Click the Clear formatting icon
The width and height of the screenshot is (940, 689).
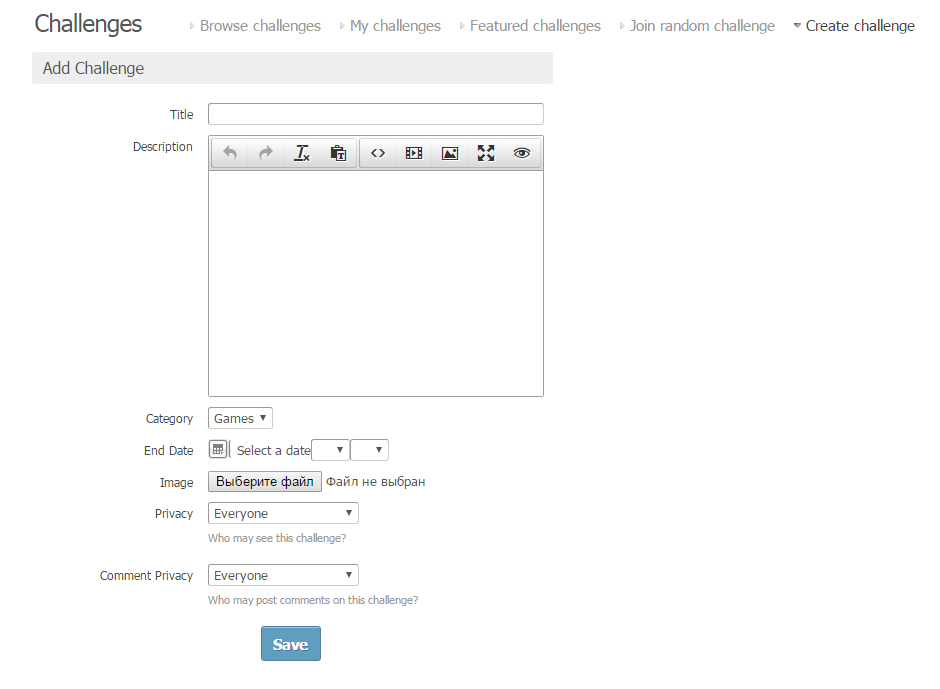(302, 154)
